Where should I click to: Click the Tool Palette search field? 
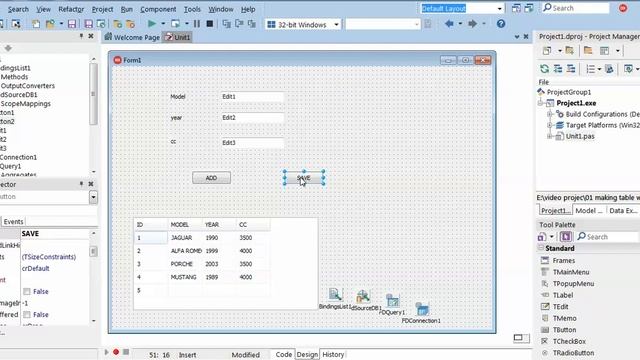click(x=607, y=237)
